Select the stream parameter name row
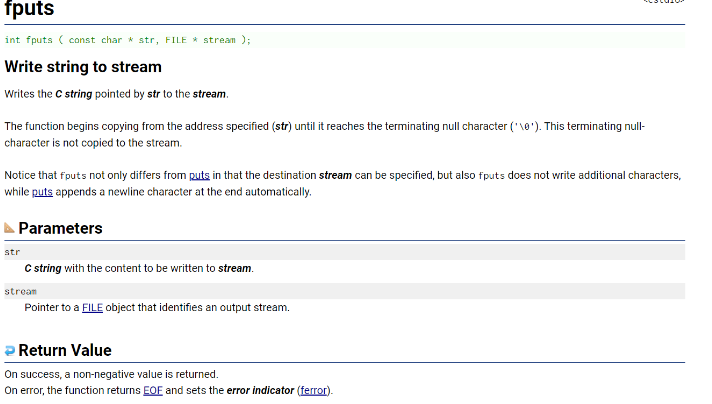 [345, 291]
